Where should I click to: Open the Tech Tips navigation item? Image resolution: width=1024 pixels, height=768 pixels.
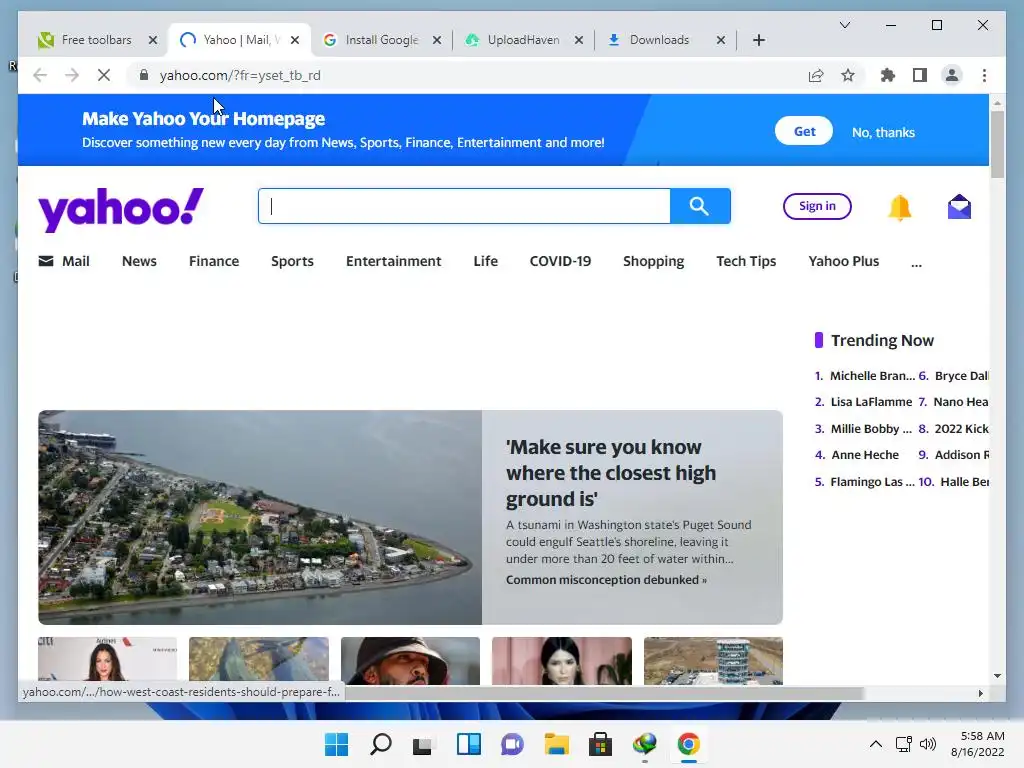point(746,261)
